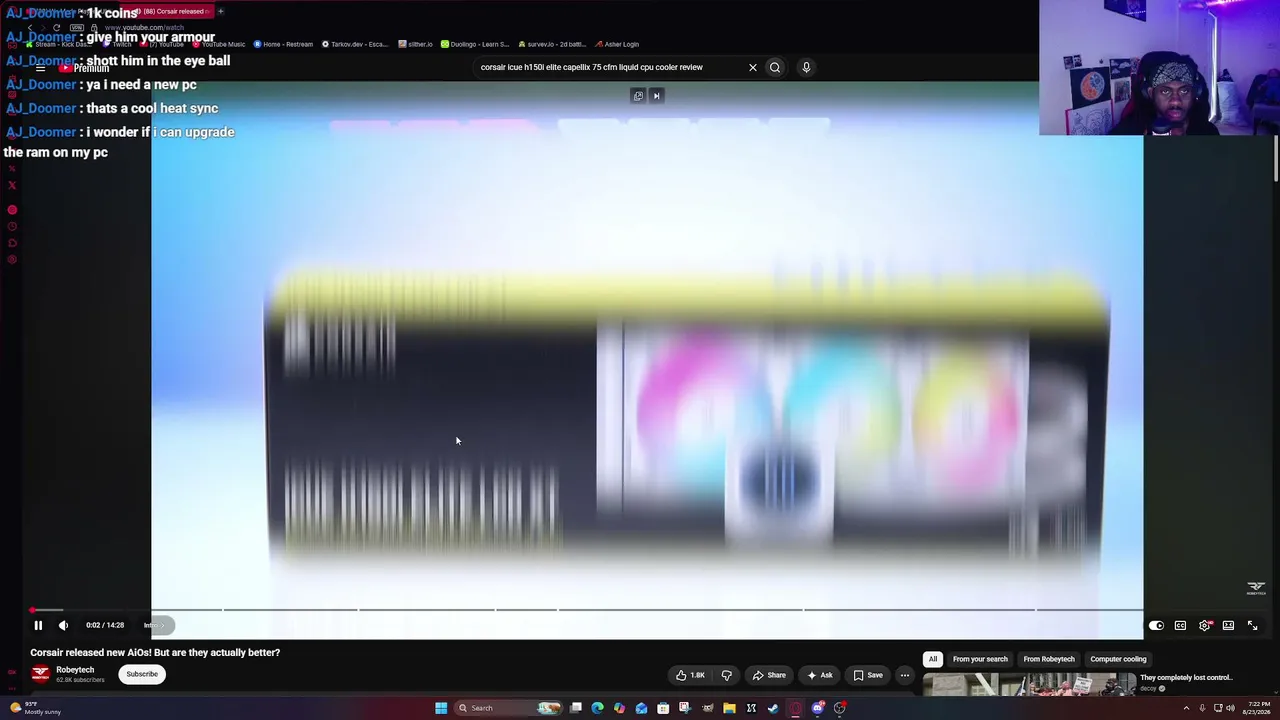Clear the YouTube search box
The image size is (1280, 720).
[753, 67]
